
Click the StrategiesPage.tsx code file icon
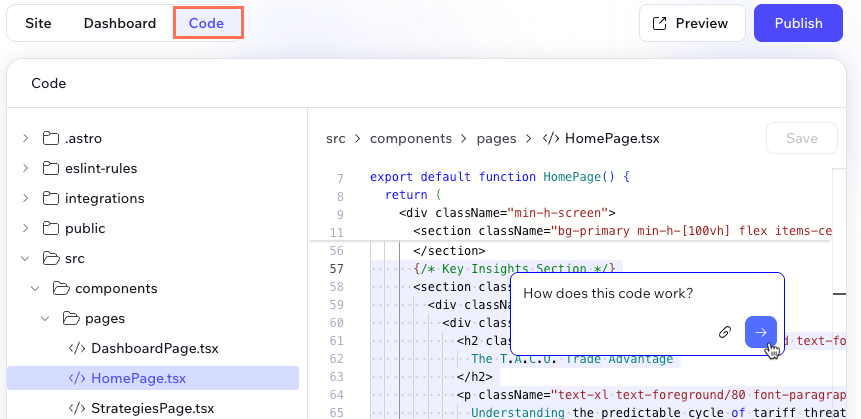click(x=77, y=408)
